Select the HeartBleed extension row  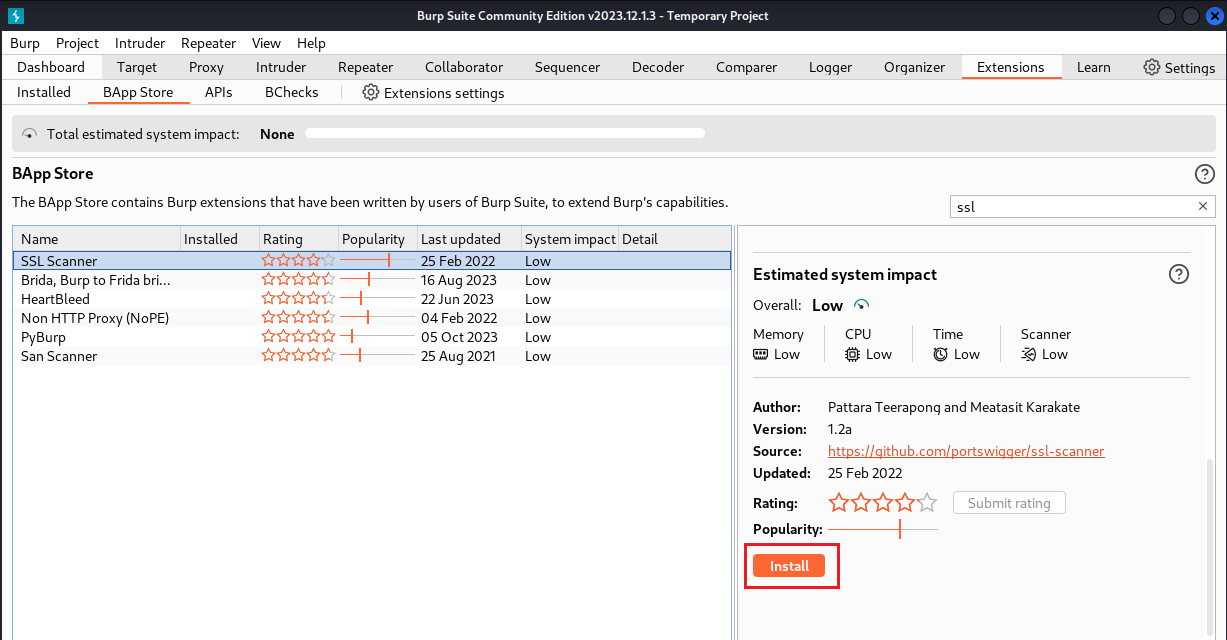[x=372, y=299]
